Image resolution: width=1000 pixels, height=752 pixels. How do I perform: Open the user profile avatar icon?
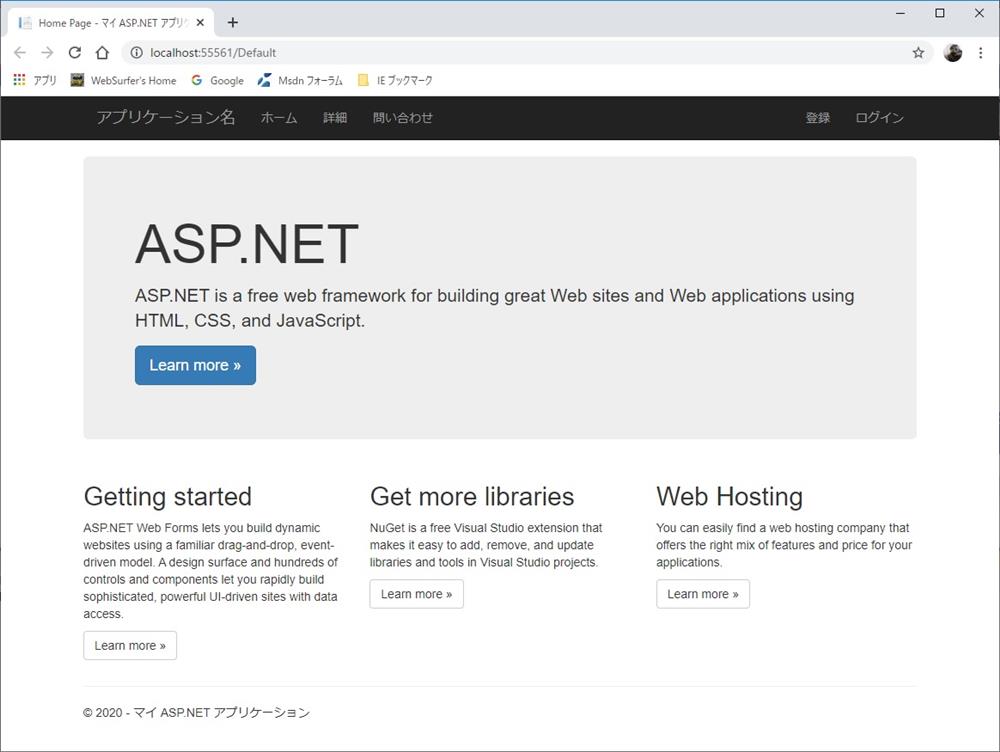click(x=952, y=53)
